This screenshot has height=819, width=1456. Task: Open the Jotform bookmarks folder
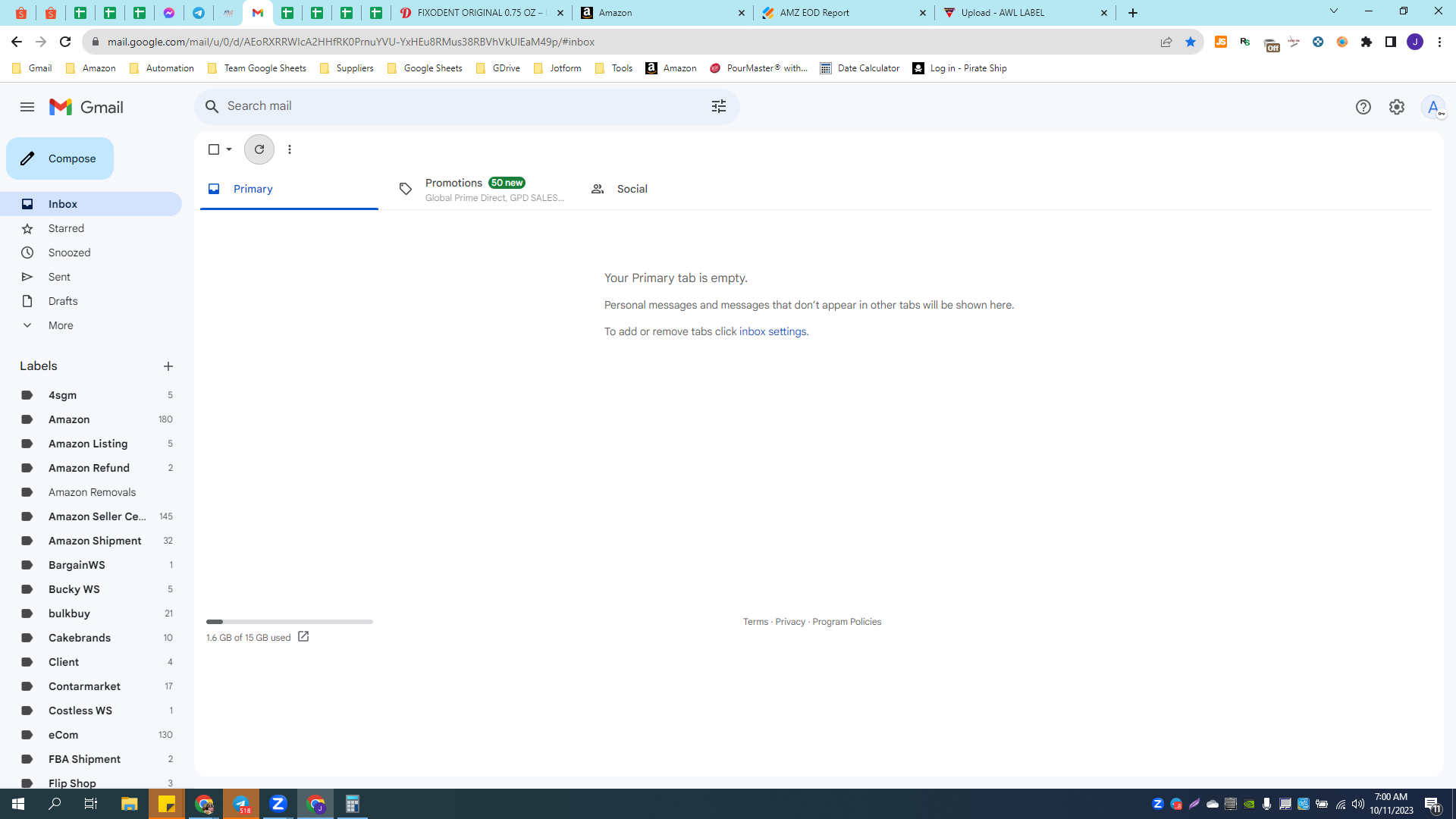click(x=557, y=68)
